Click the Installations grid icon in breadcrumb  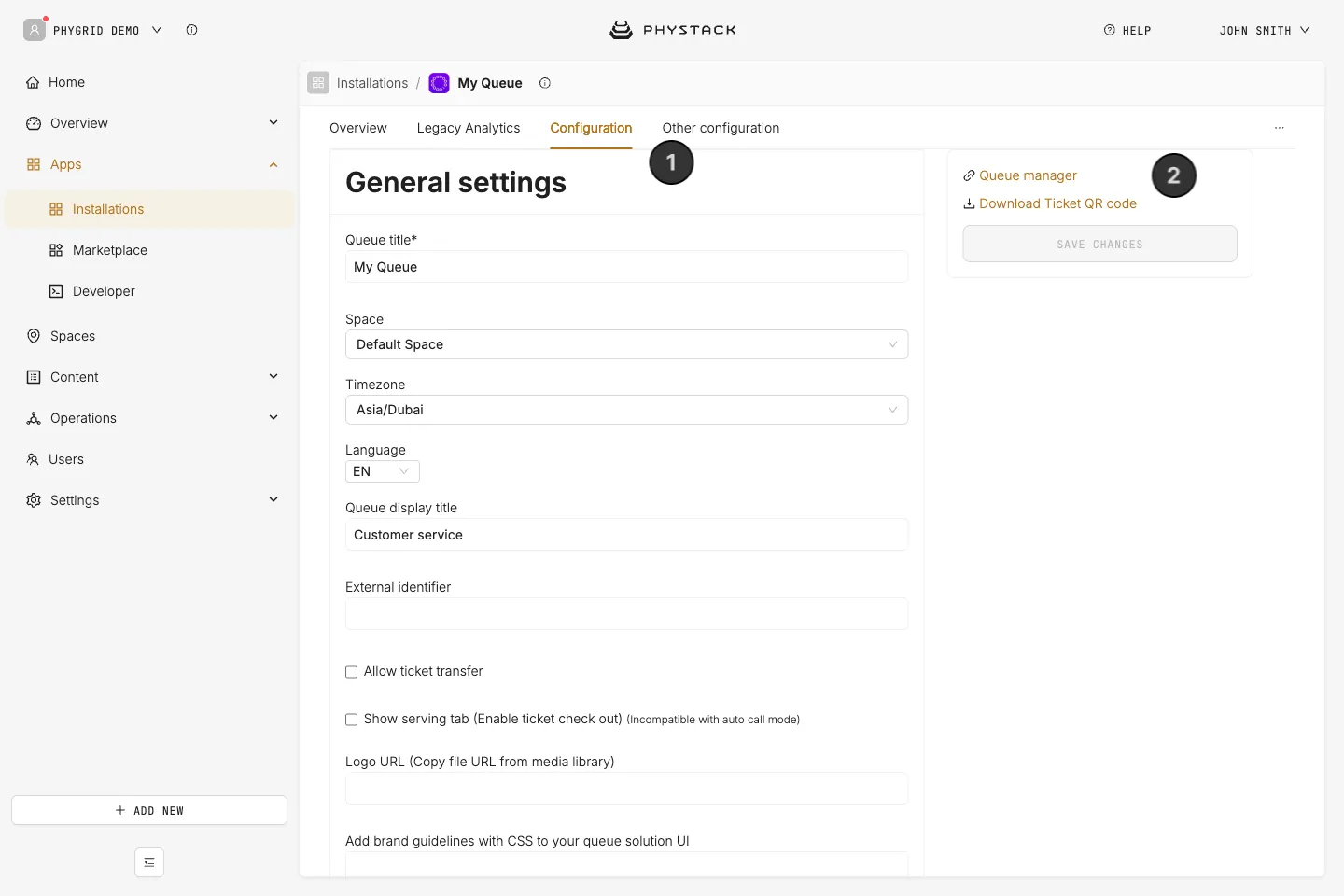click(x=318, y=83)
